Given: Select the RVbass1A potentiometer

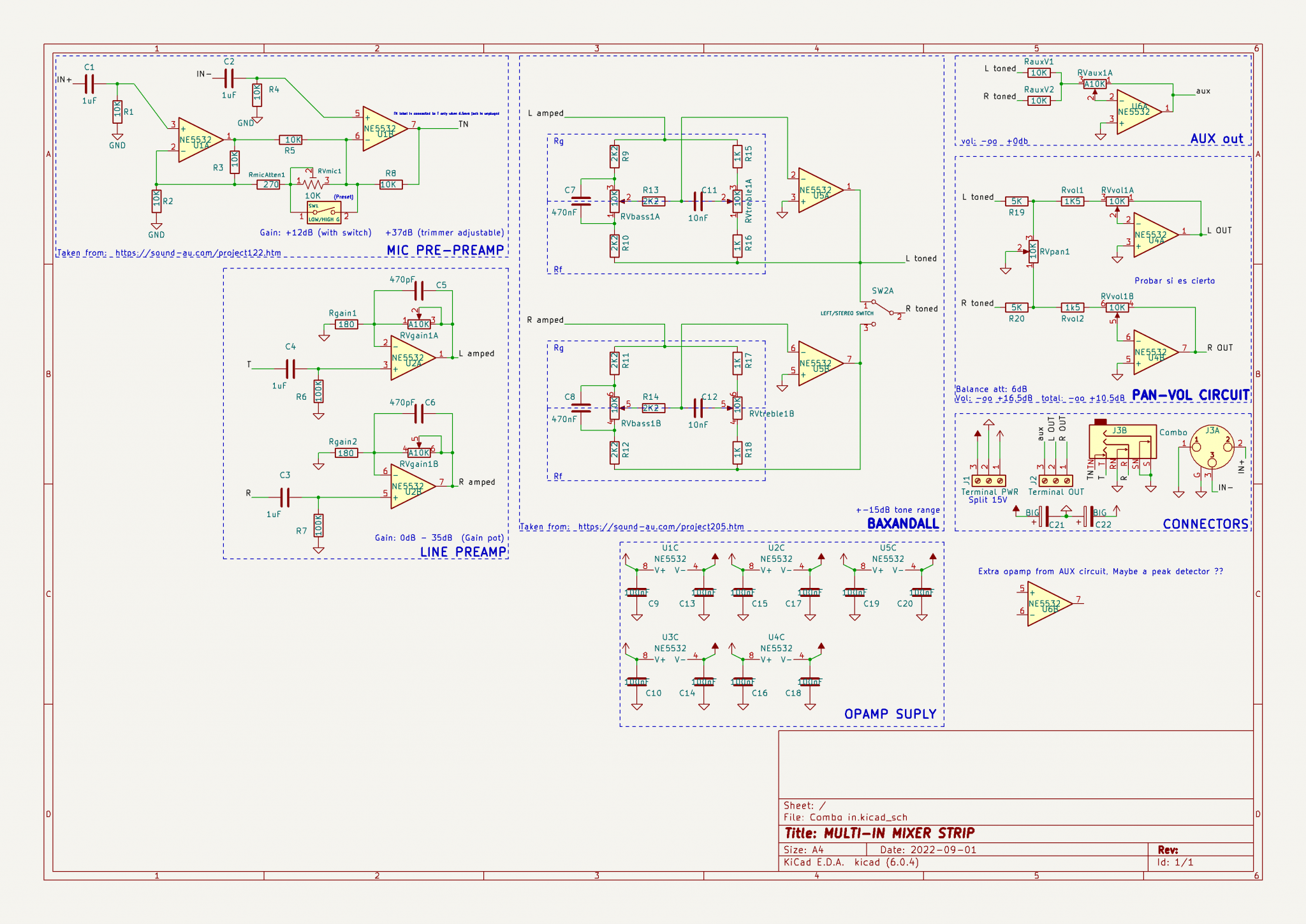Looking at the screenshot, I should [615, 202].
